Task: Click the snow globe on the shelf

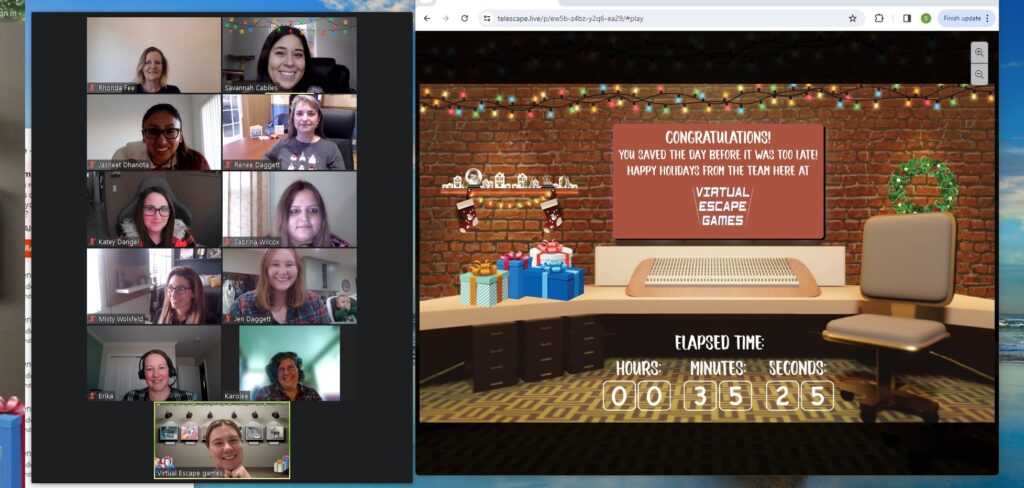Action: (x=474, y=177)
